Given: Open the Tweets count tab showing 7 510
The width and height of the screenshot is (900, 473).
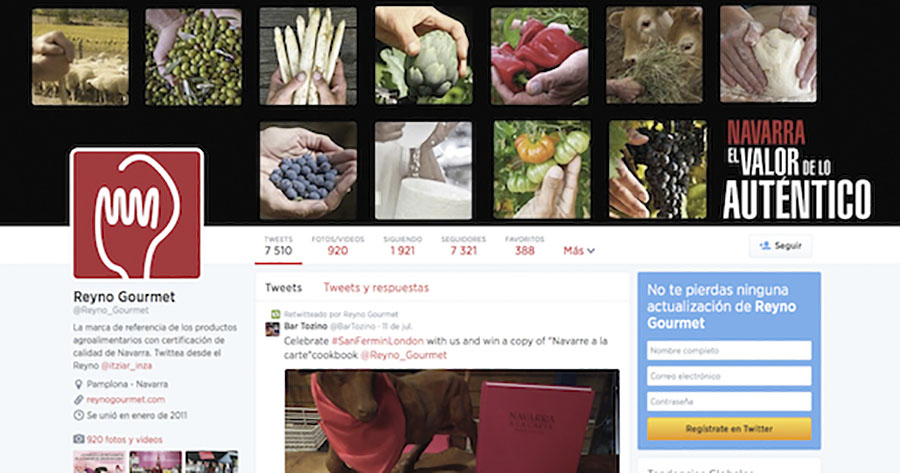Looking at the screenshot, I should tap(278, 246).
